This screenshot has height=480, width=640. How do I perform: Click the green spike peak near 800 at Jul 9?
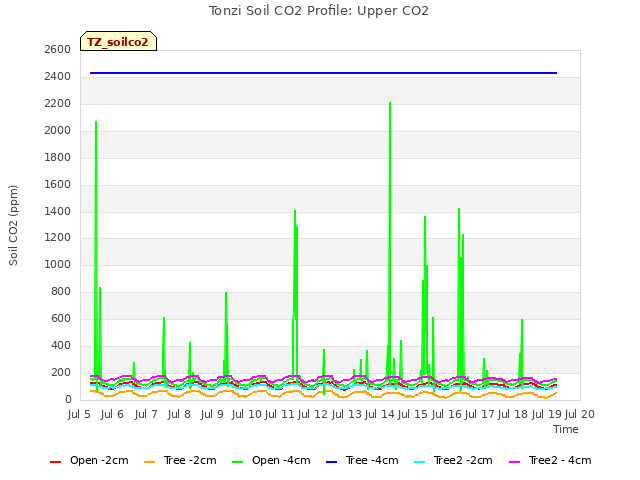226,293
